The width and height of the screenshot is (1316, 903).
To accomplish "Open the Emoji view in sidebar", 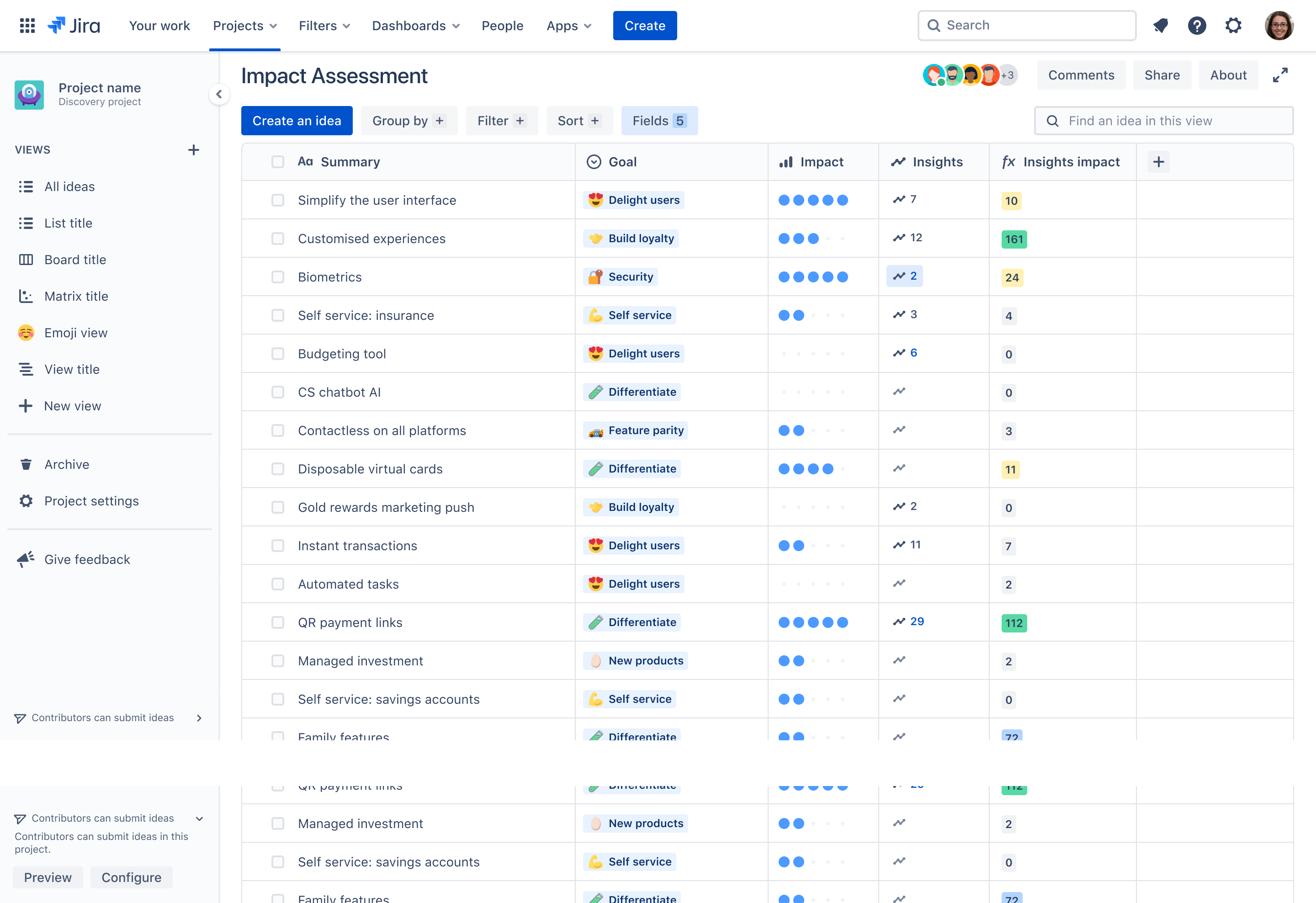I will point(75,332).
